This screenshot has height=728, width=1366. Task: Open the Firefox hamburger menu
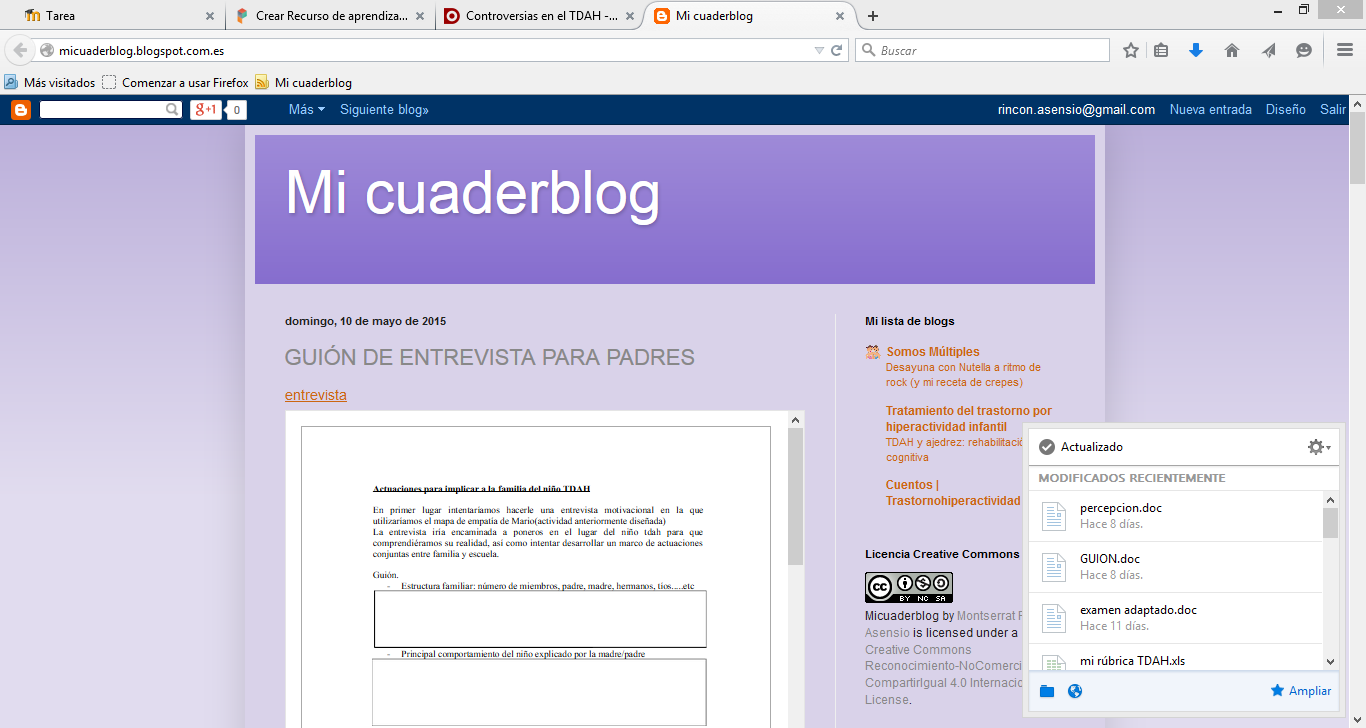coord(1345,49)
